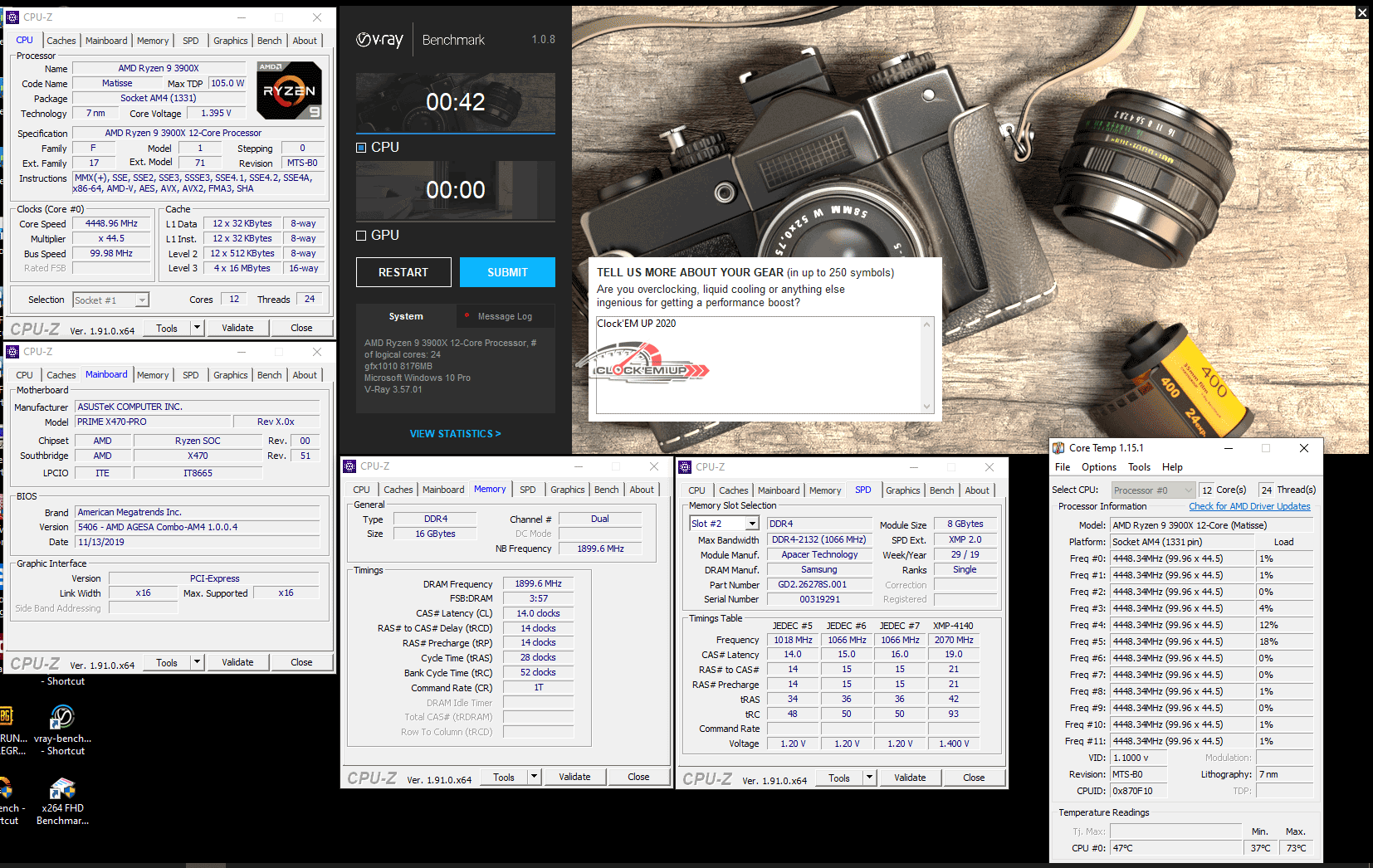
Task: Uncheck the CPU checkbox in V-Ray Benchmark
Action: 361,148
